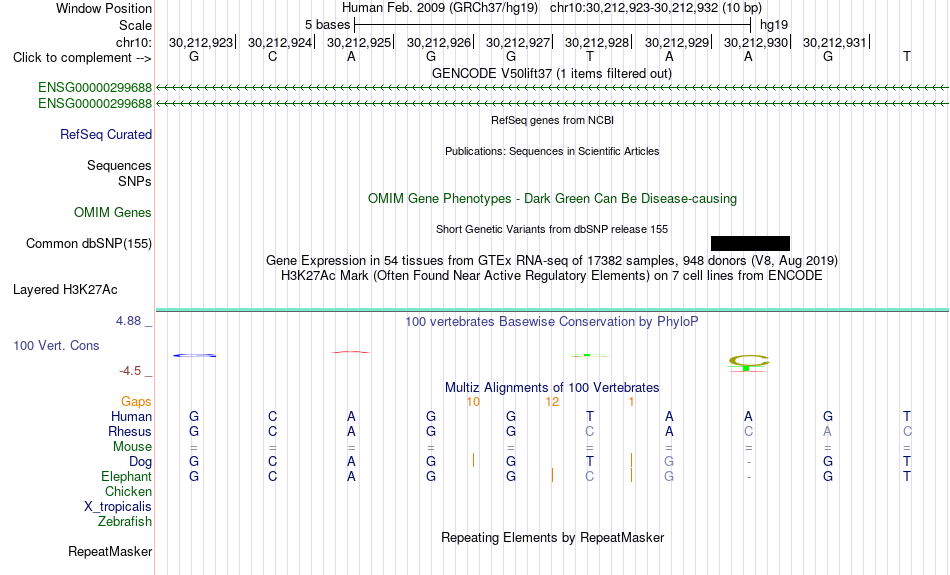This screenshot has height=575, width=950.
Task: Open the OMIM Genes track label
Action: point(113,213)
